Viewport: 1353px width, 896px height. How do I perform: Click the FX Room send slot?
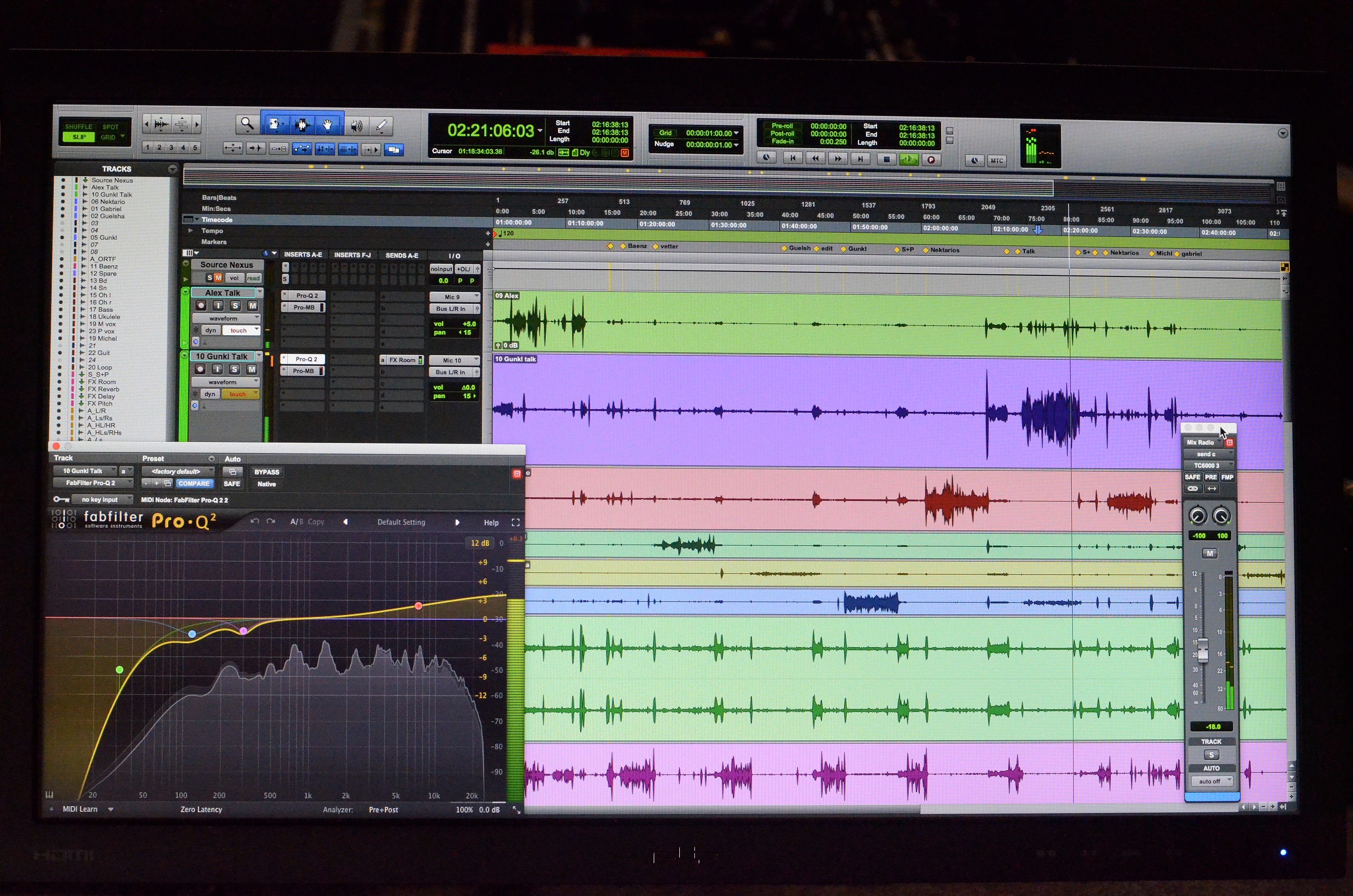(x=402, y=360)
